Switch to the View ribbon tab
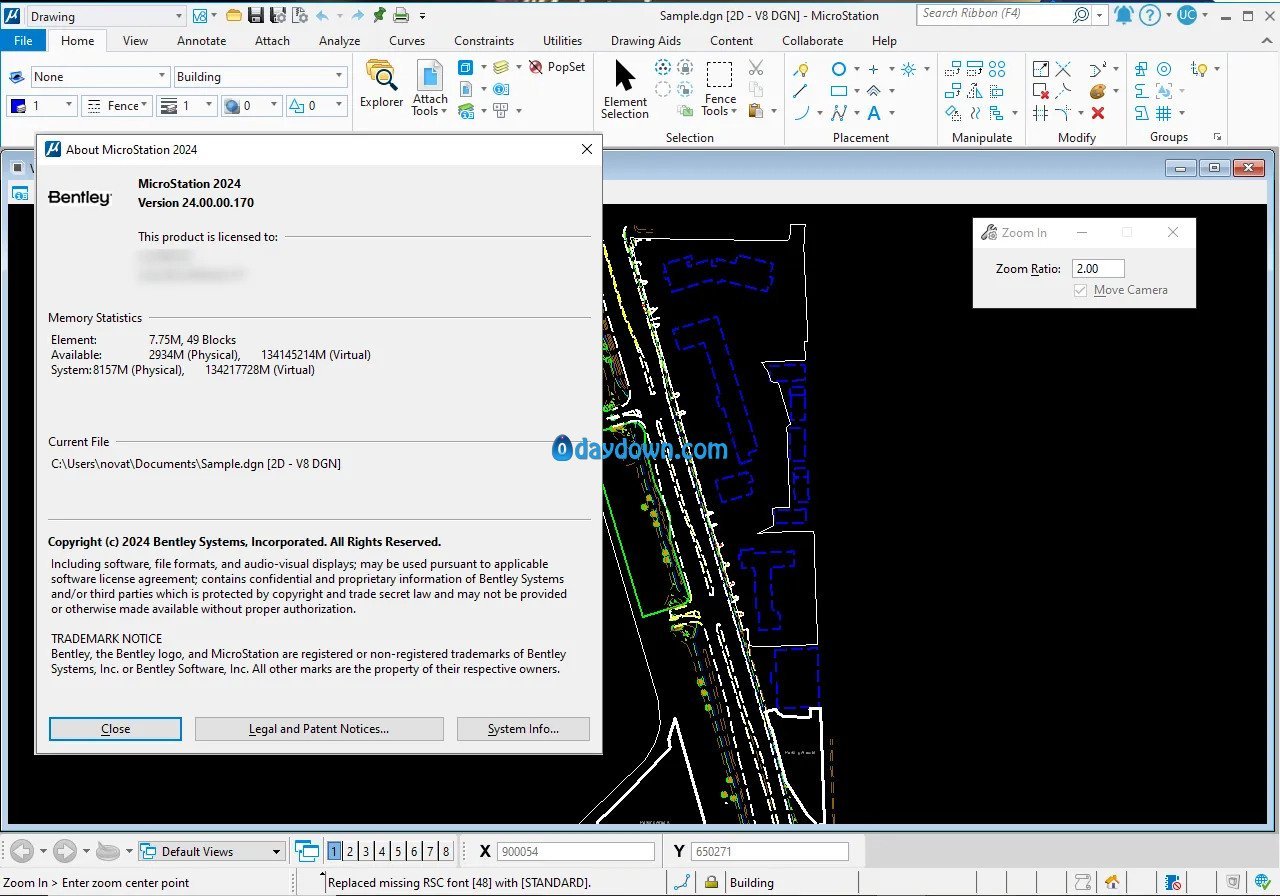Viewport: 1280px width, 896px height. point(135,41)
